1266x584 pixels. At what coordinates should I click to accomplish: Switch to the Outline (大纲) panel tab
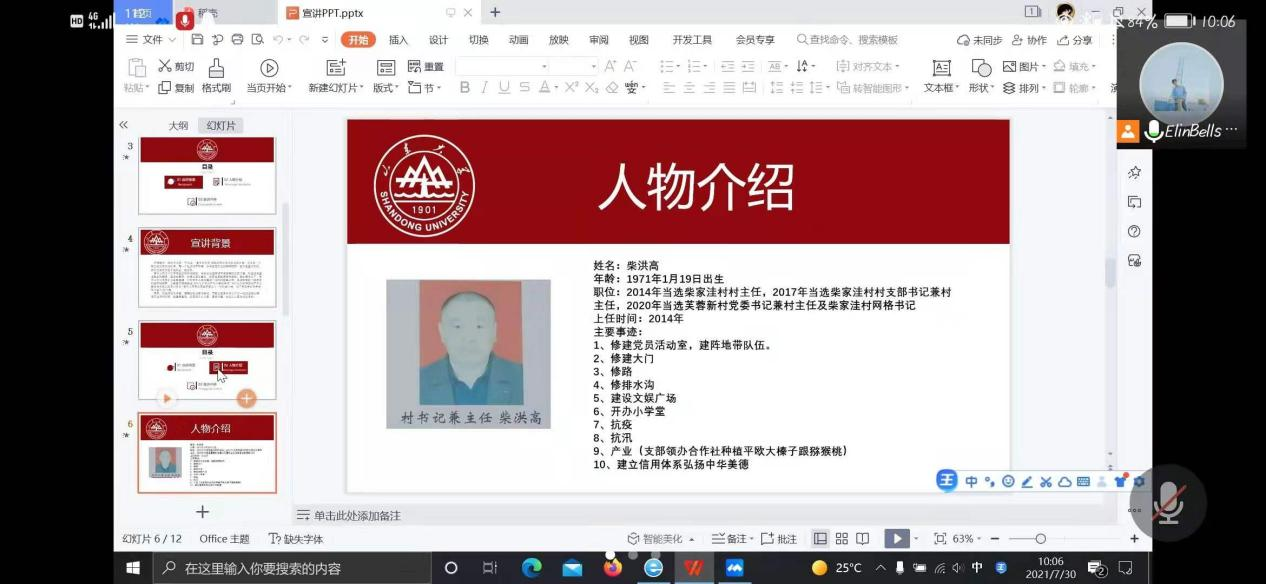point(178,126)
